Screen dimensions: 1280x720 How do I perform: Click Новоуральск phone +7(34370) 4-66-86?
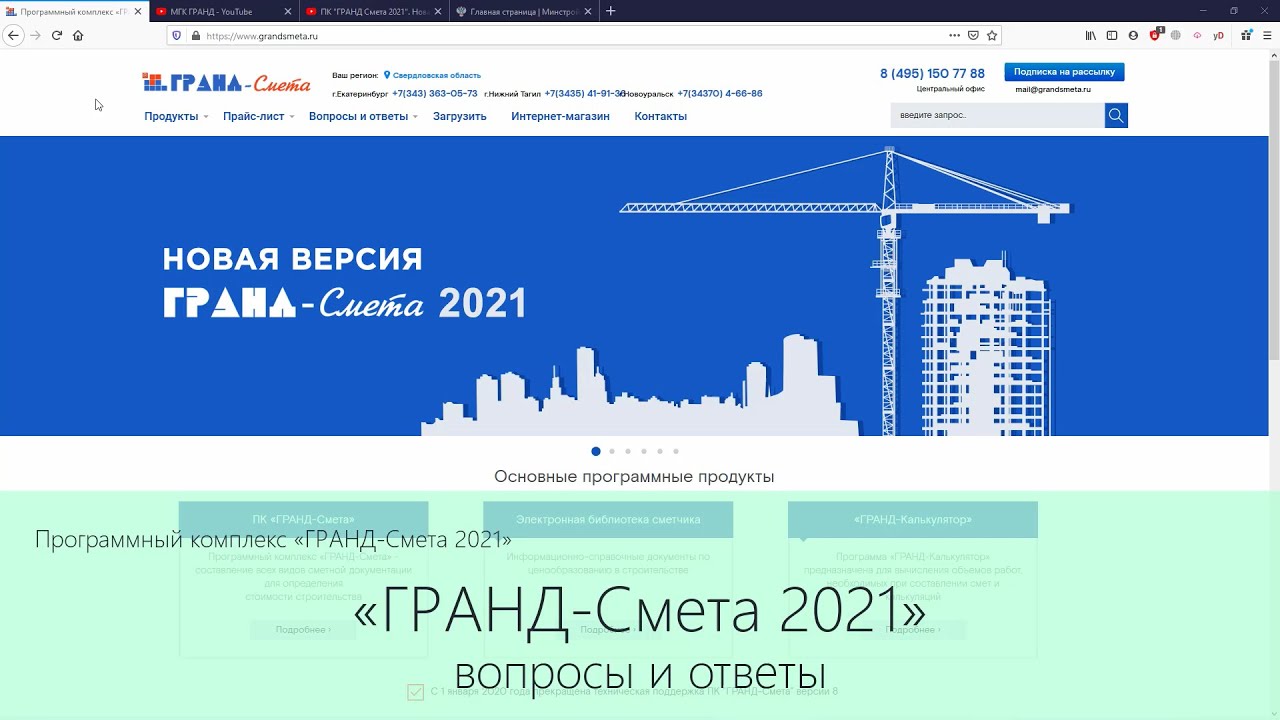(720, 93)
